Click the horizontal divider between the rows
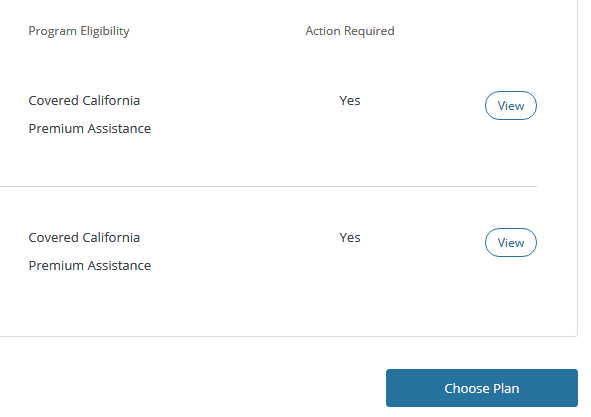 pyautogui.click(x=268, y=186)
